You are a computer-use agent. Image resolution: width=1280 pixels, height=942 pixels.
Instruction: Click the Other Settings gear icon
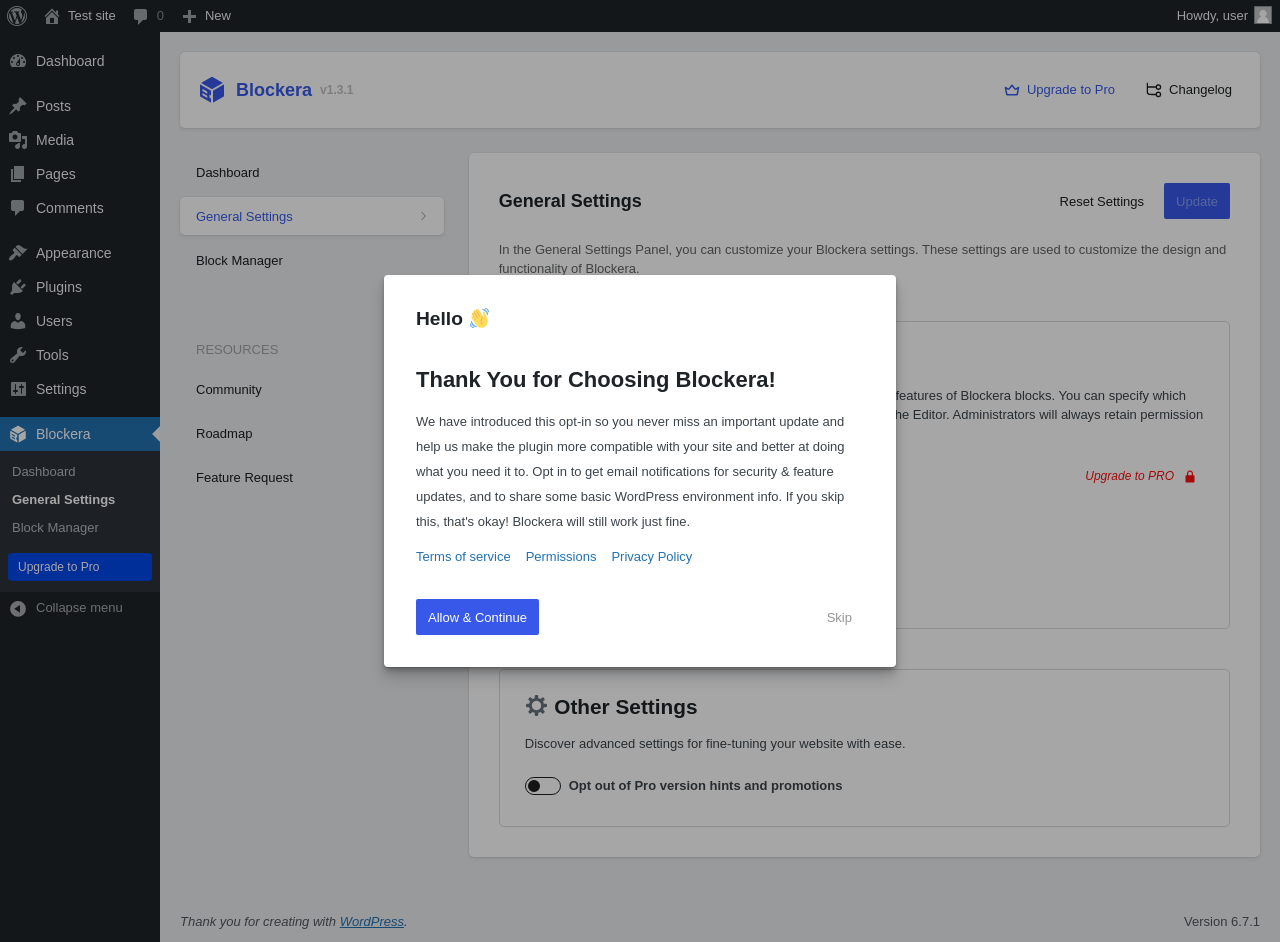point(536,706)
